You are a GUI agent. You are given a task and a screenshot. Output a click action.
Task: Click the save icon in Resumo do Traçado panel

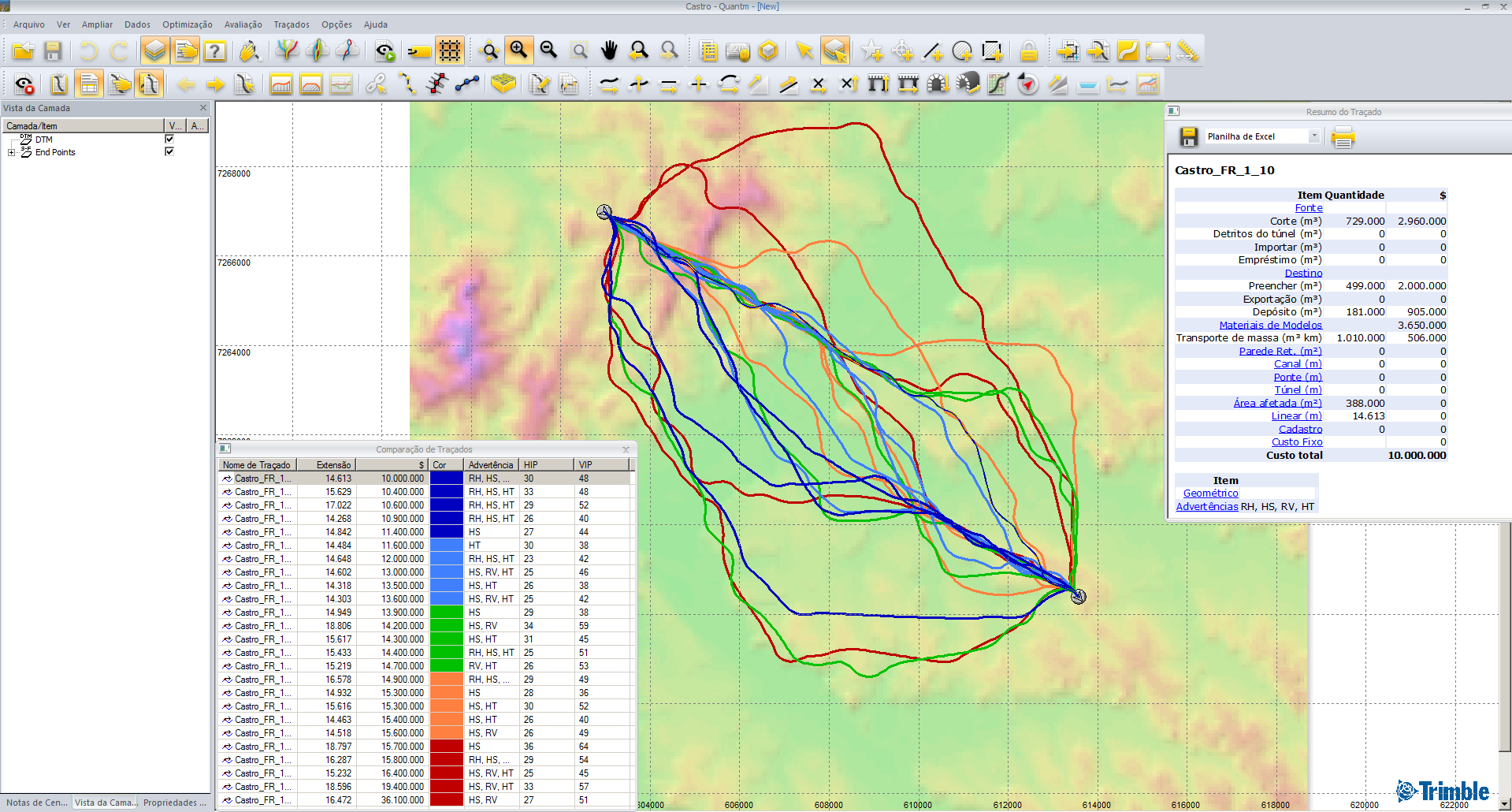tap(1188, 137)
